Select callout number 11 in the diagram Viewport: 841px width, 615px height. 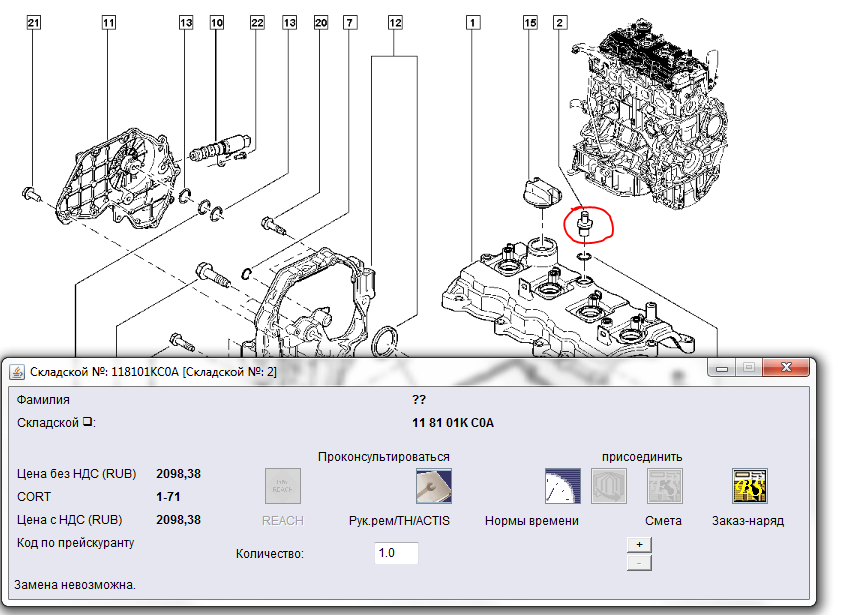(108, 23)
